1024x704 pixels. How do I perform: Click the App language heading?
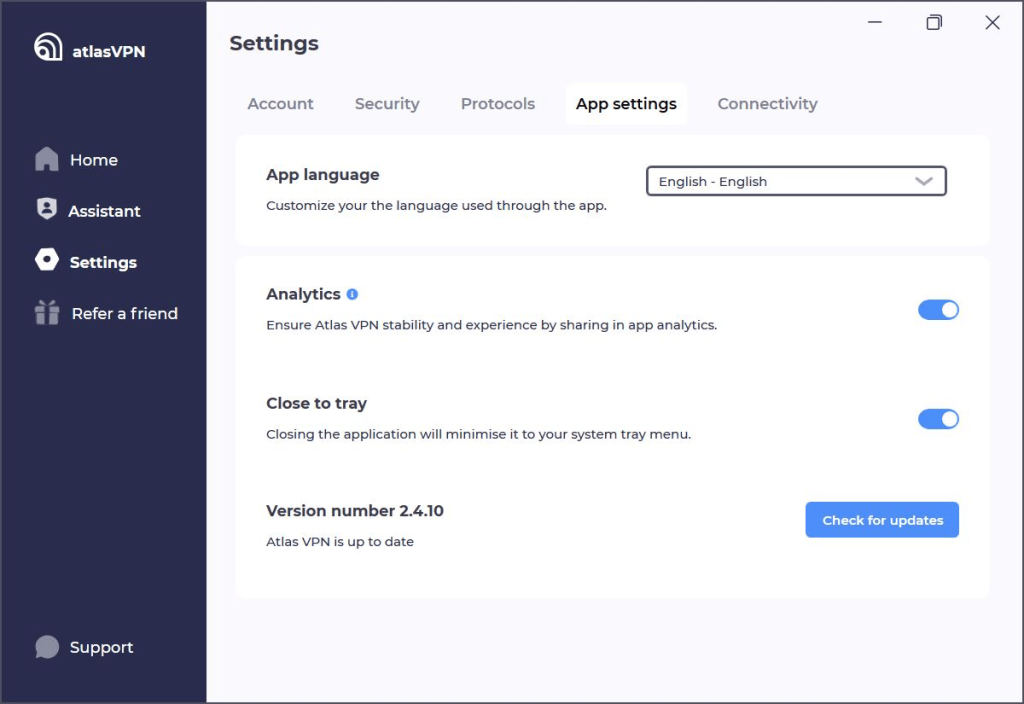click(323, 175)
